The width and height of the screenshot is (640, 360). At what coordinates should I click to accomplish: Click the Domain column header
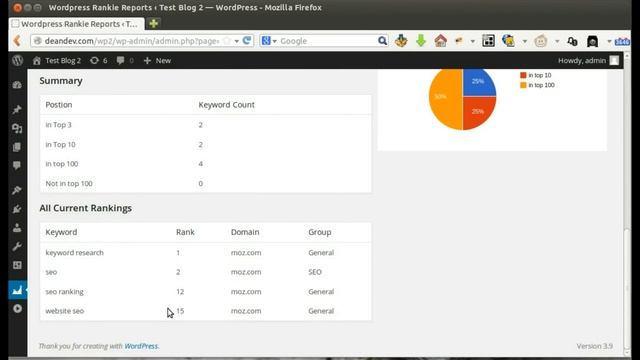pos(245,232)
